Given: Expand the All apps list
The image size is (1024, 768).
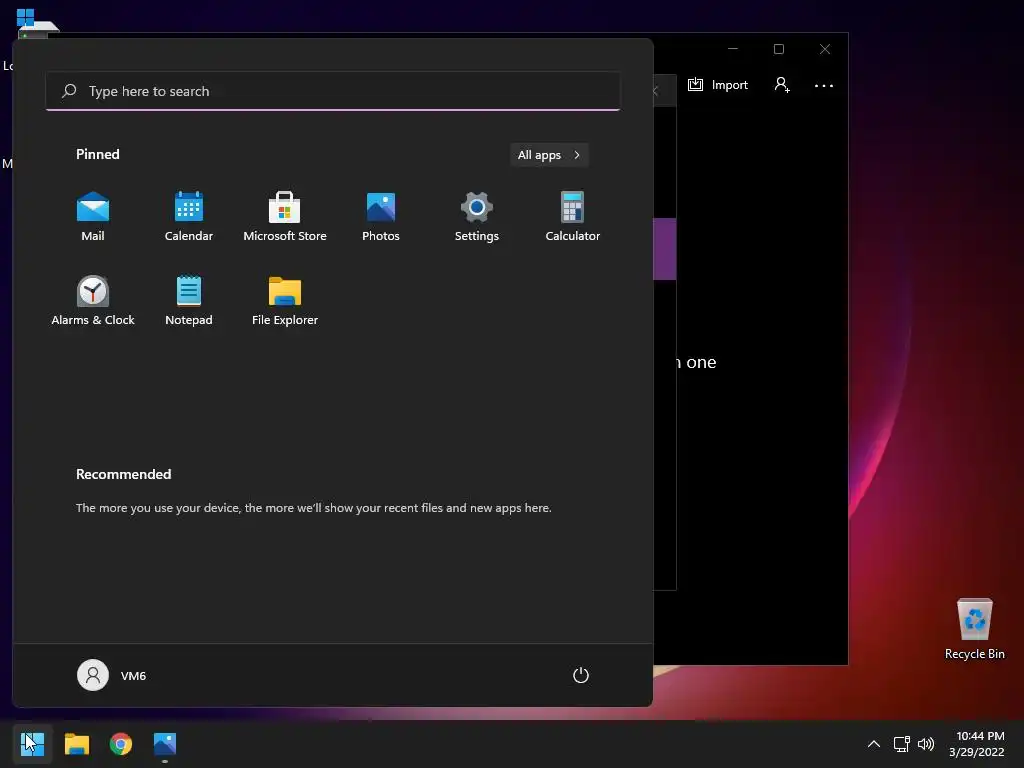Looking at the screenshot, I should pos(549,155).
